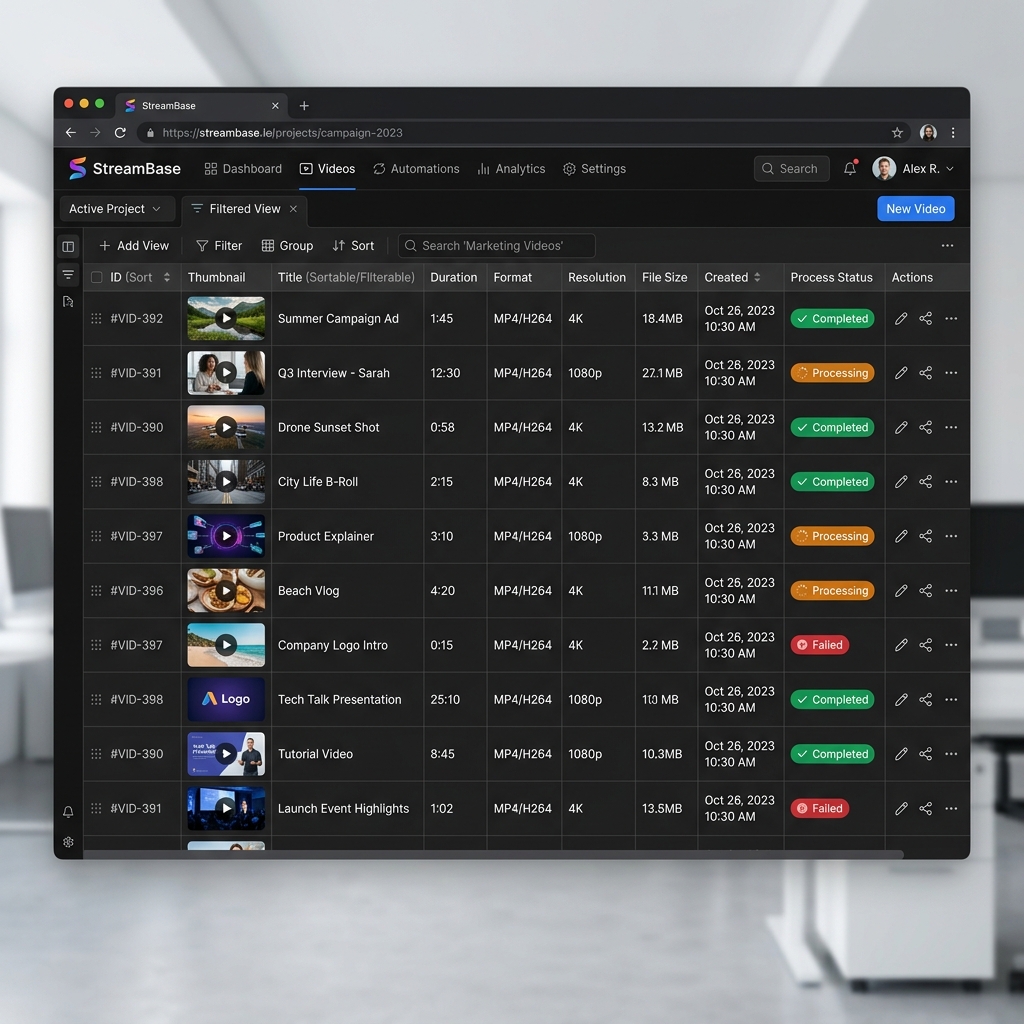This screenshot has width=1024, height=1024.
Task: Open the Analytics tab
Action: pos(511,168)
